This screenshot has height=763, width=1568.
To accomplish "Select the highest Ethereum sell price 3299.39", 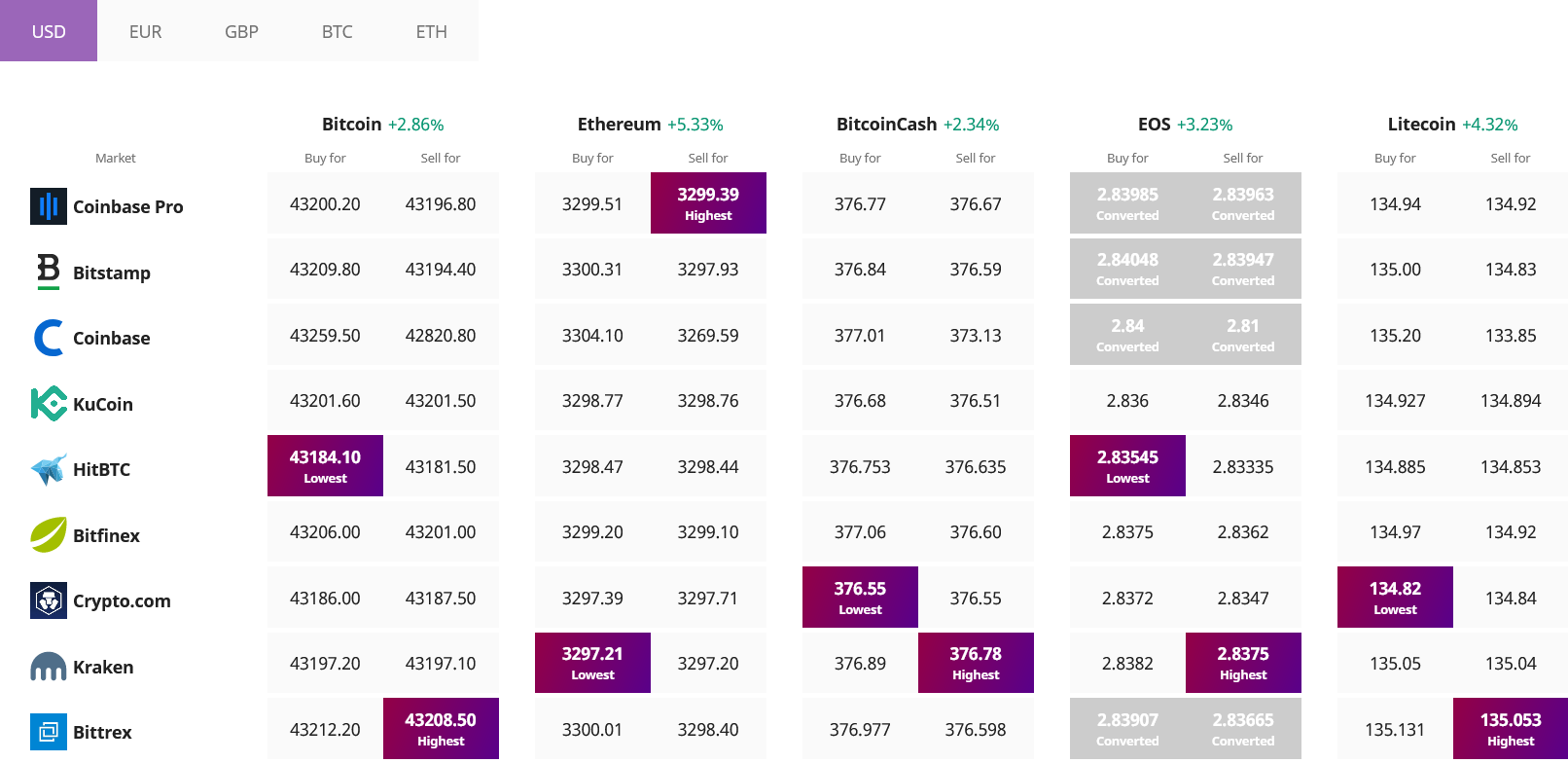I will [x=708, y=202].
